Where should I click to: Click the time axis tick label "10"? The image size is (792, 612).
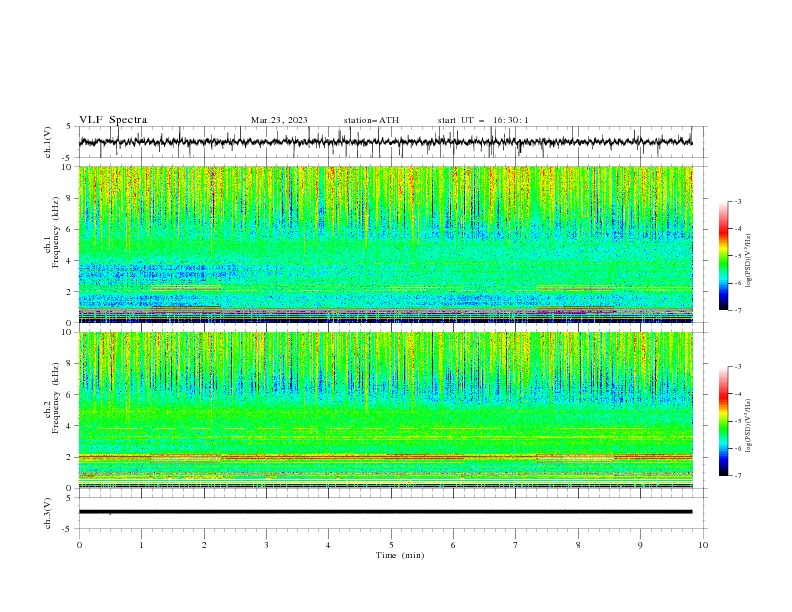(x=703, y=545)
